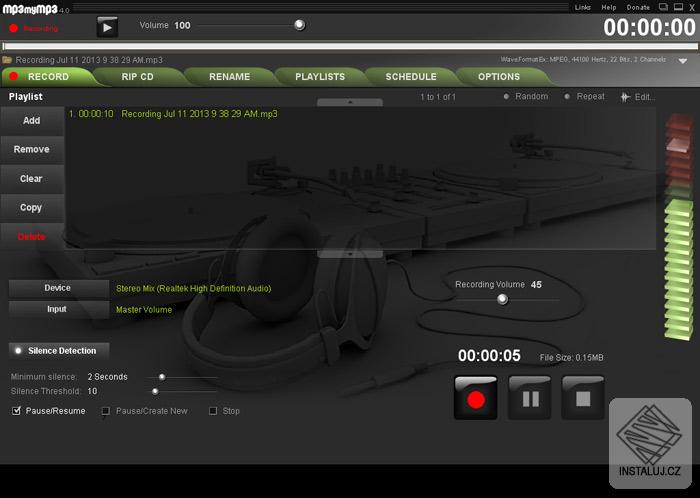Viewport: 700px width, 498px height.
Task: Check the Pause/Create New checkbox
Action: tap(106, 411)
